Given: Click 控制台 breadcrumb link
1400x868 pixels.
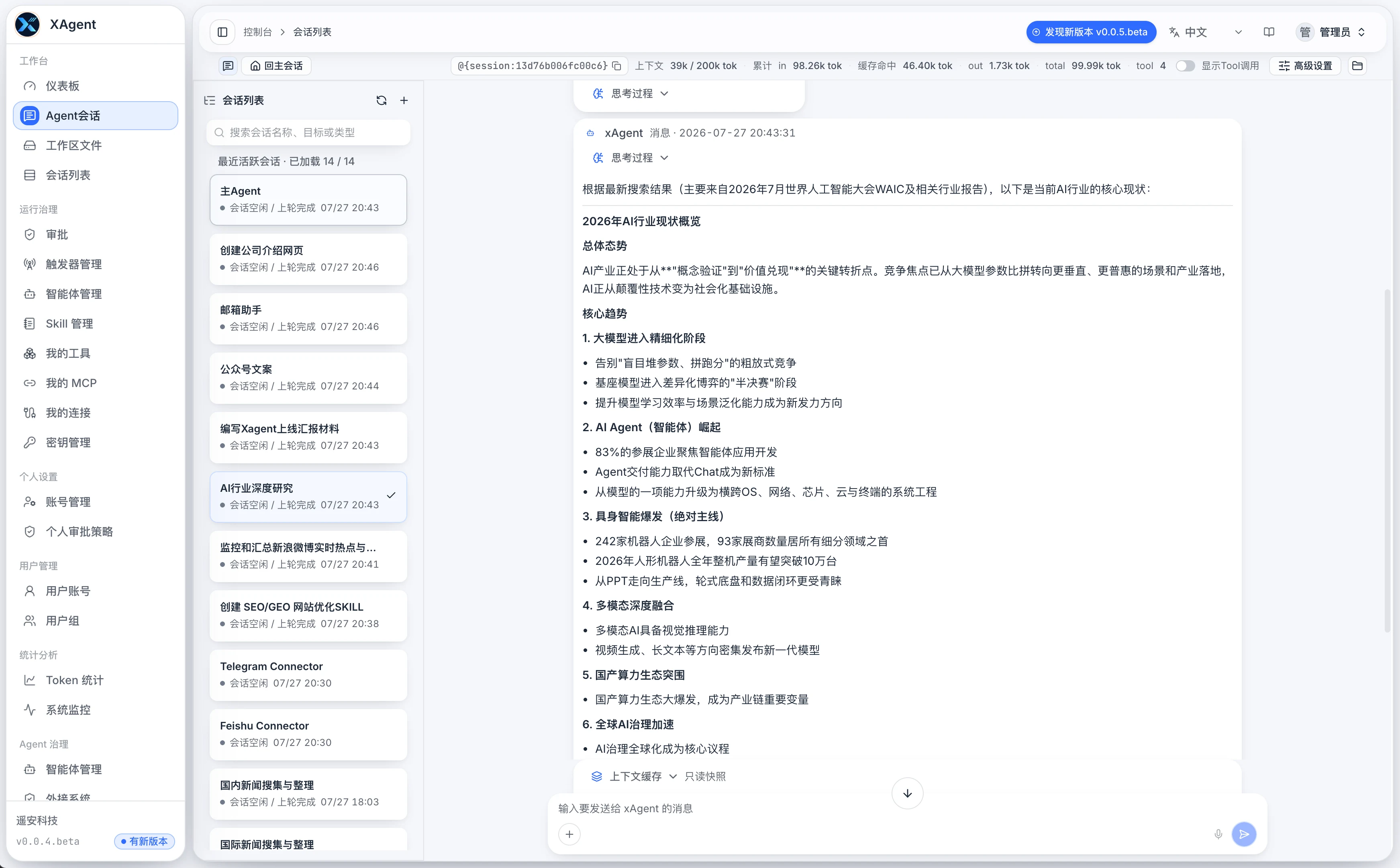Looking at the screenshot, I should click(257, 32).
